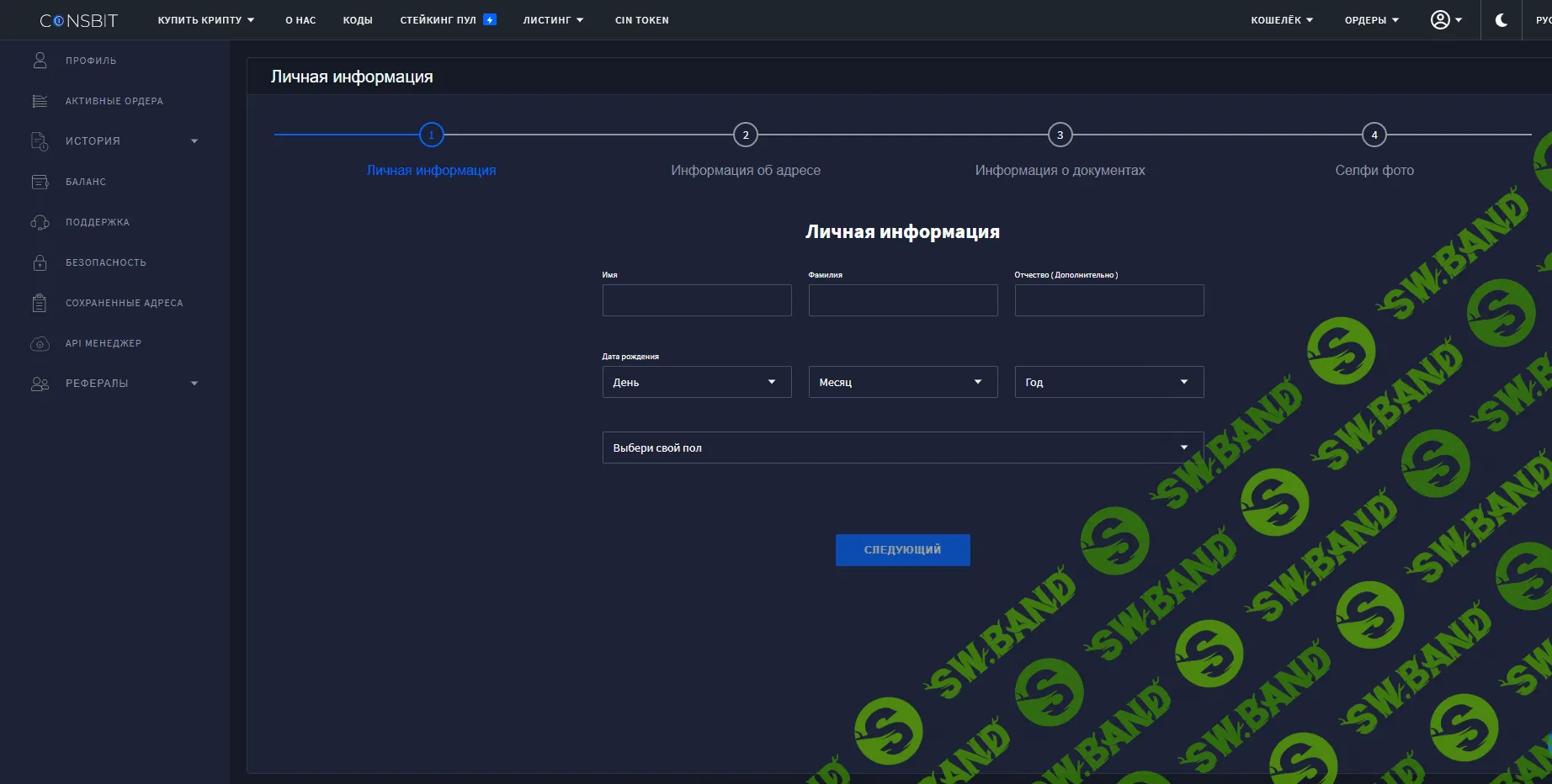This screenshot has height=784, width=1552.
Task: Open the Баланс sidebar icon
Action: coord(40,181)
